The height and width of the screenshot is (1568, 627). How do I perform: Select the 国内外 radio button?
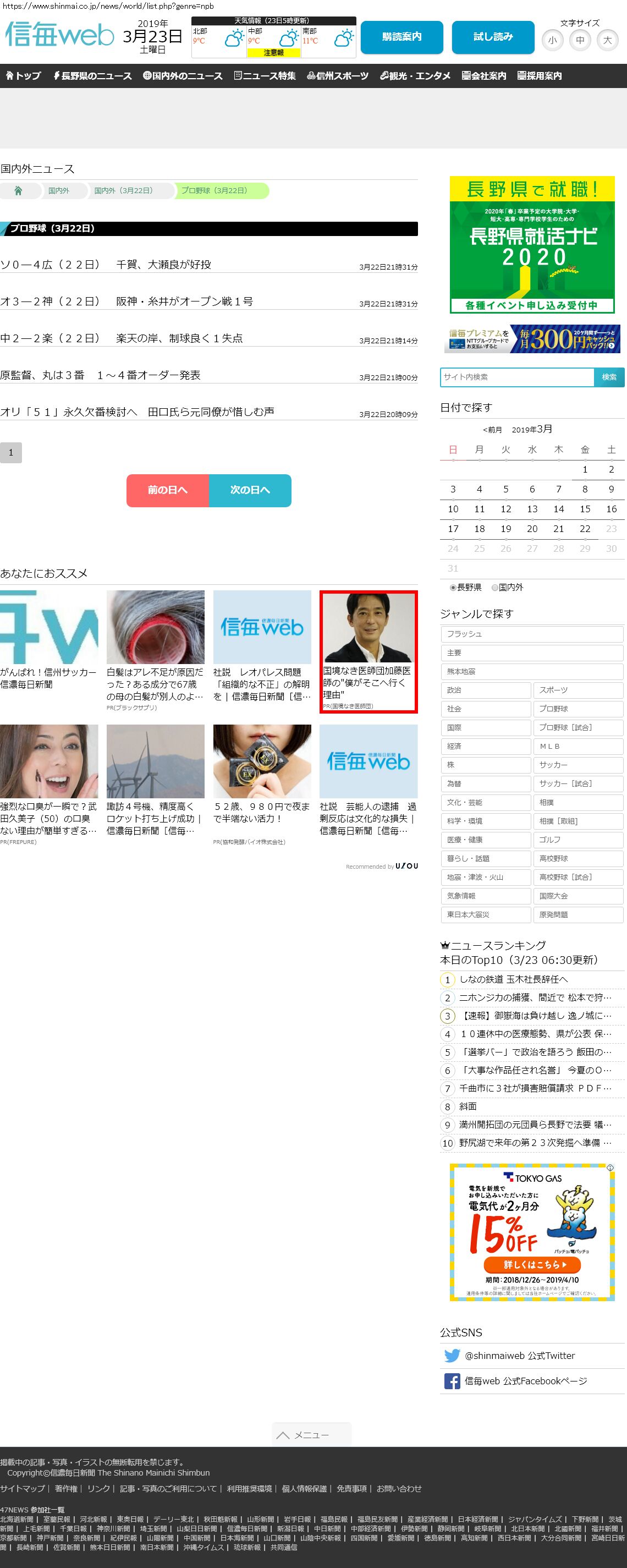coord(495,588)
